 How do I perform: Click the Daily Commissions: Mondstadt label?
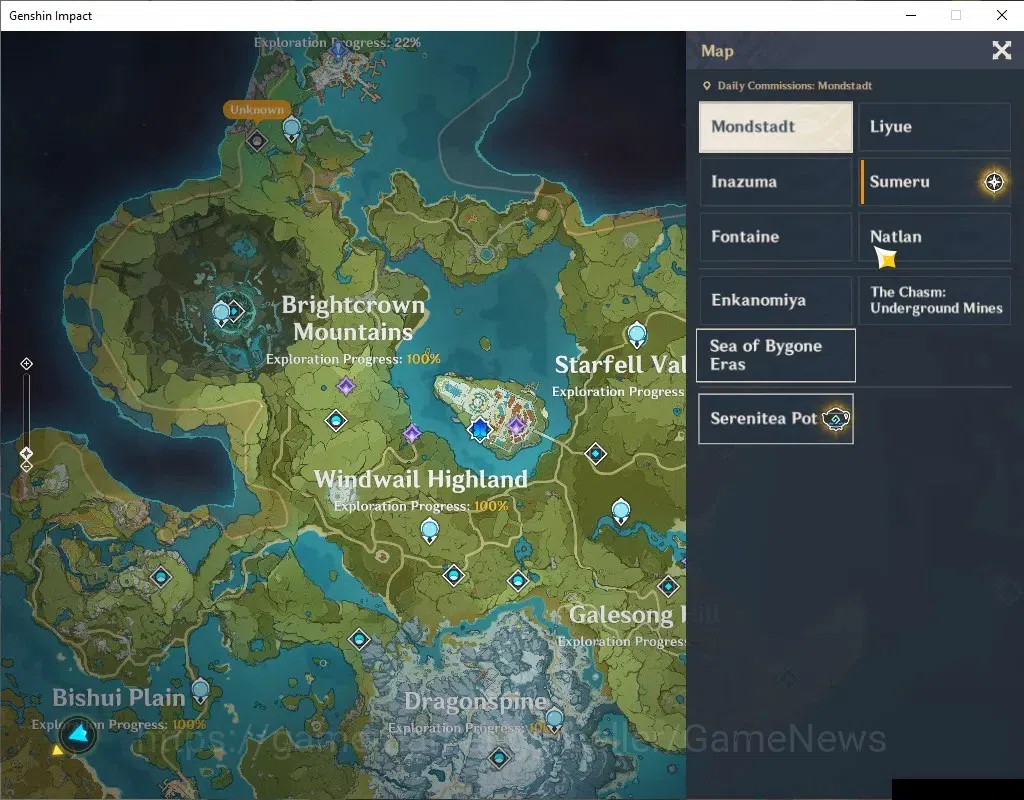[x=794, y=86]
